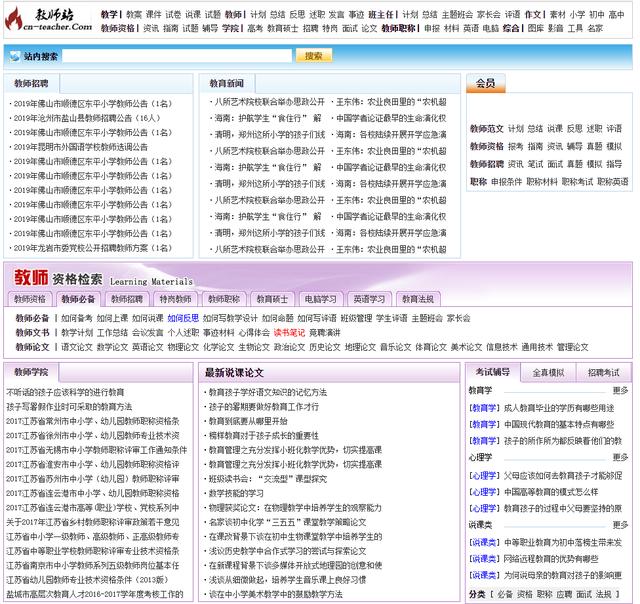The height and width of the screenshot is (604, 640).
Task: Open 2019年龙岩市委党校公开招聘教师方案
Action: click(x=93, y=248)
